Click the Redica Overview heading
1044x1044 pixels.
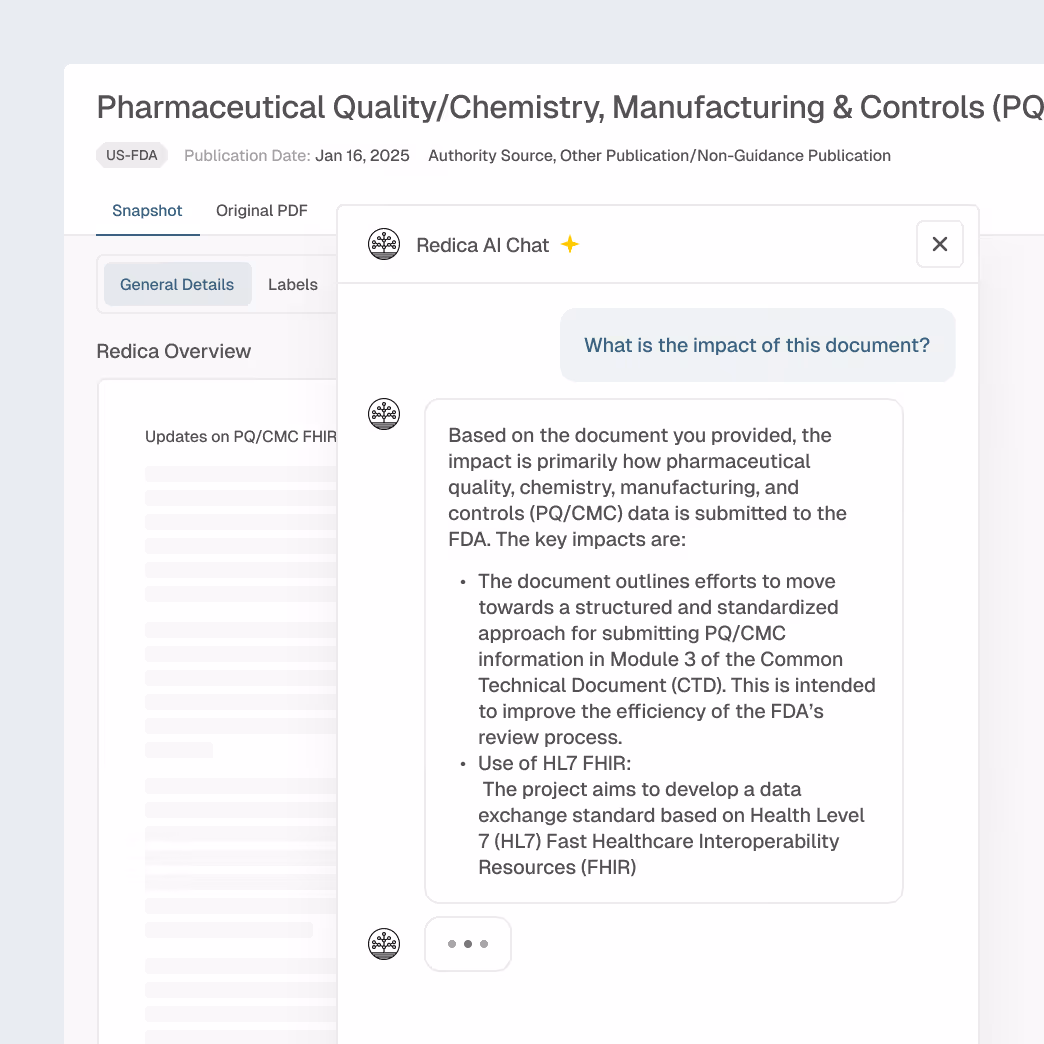click(173, 351)
